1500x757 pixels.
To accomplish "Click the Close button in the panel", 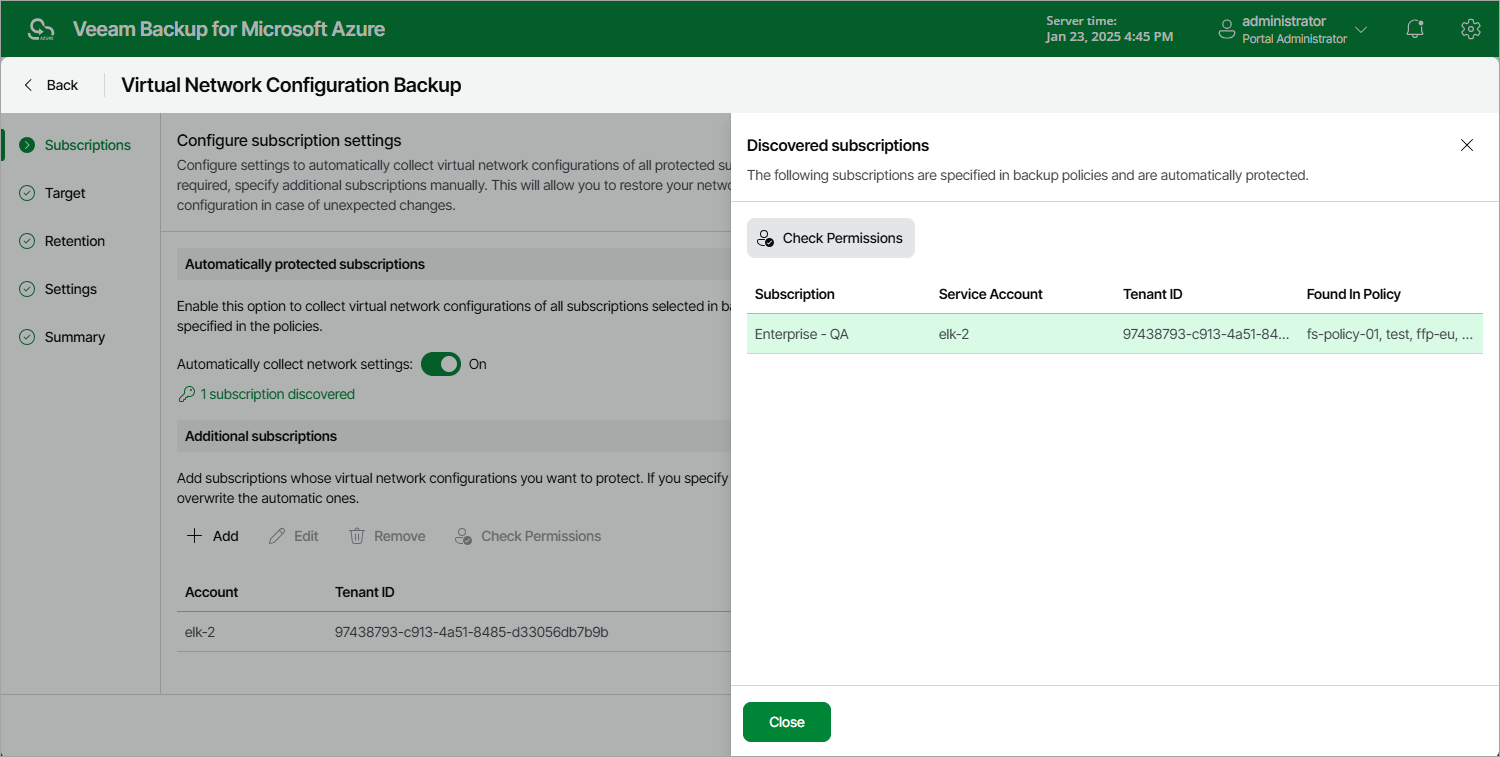I will [x=786, y=721].
